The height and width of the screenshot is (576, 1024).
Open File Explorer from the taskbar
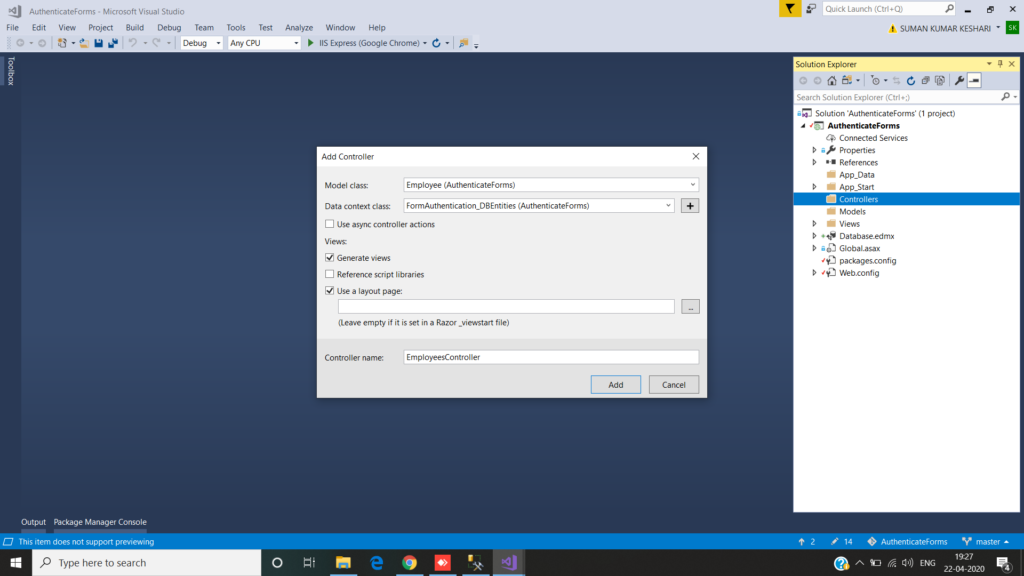pos(343,562)
